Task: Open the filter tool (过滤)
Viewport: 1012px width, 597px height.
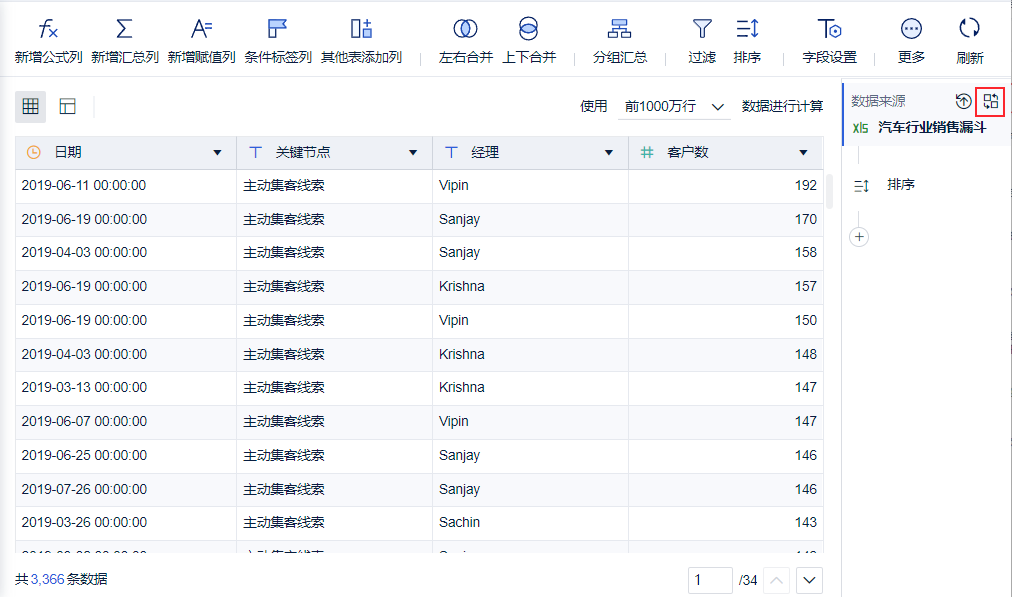Action: [702, 41]
